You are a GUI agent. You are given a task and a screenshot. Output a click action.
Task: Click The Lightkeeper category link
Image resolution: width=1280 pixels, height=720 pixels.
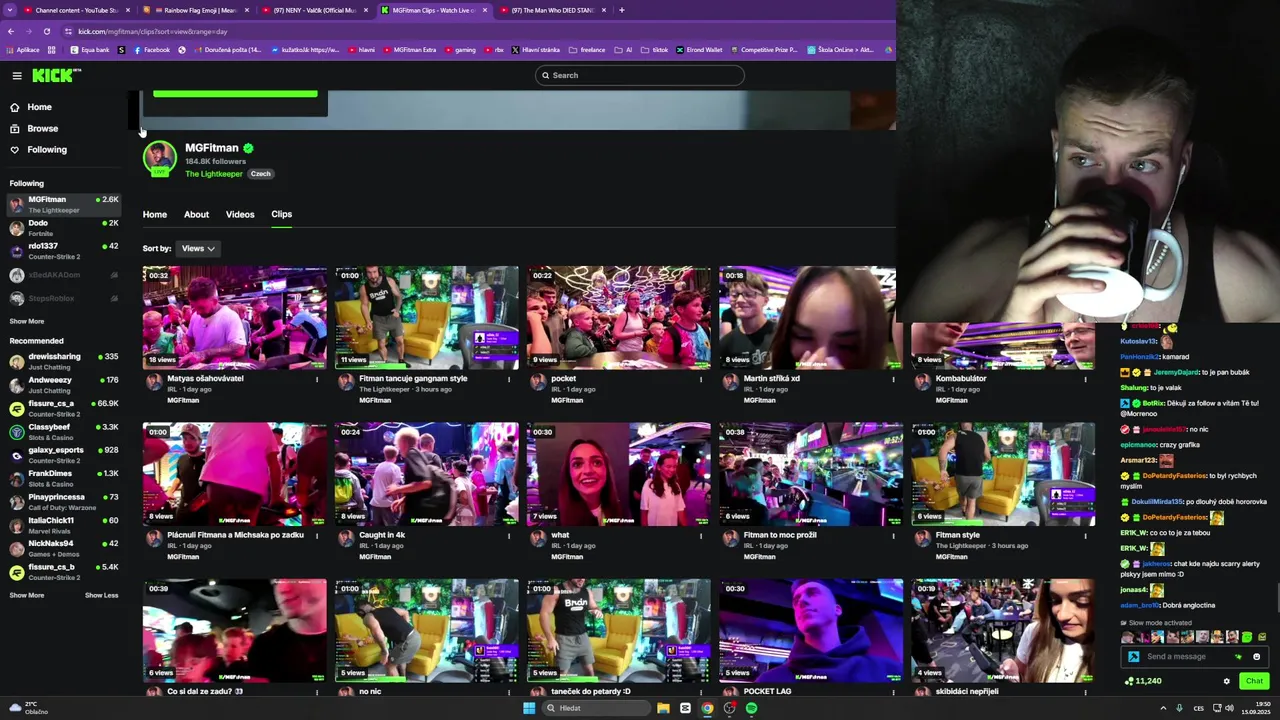(214, 174)
